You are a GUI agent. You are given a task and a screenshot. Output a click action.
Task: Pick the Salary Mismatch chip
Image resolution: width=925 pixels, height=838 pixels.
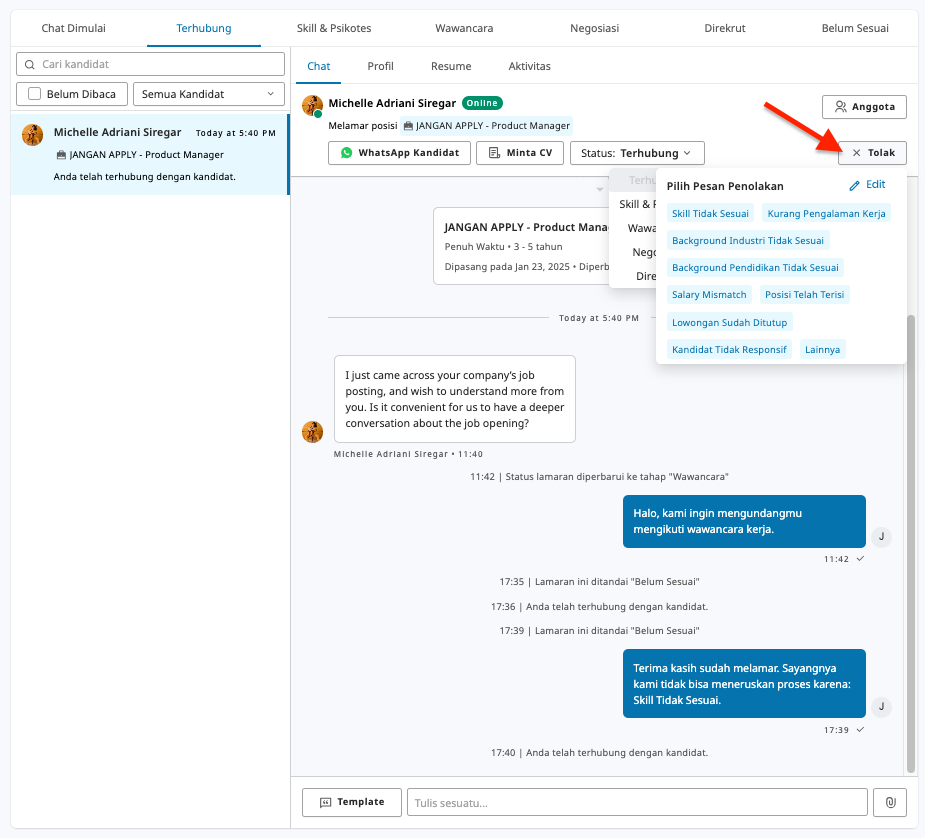coord(709,294)
